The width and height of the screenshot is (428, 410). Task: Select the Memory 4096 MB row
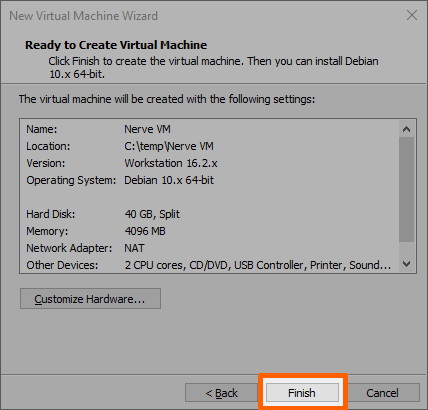(x=209, y=231)
